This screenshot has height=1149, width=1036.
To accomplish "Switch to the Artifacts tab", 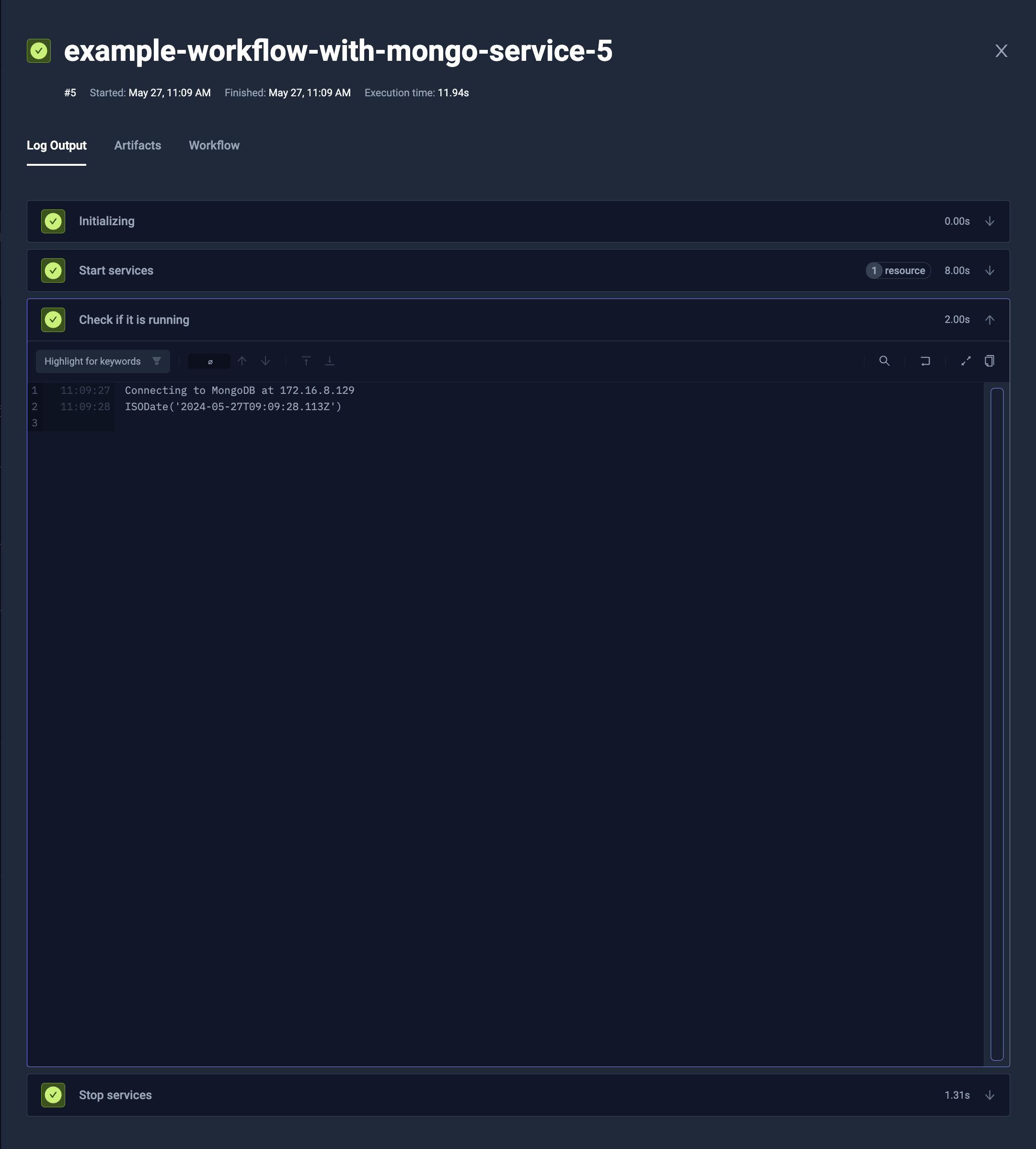I will click(137, 145).
